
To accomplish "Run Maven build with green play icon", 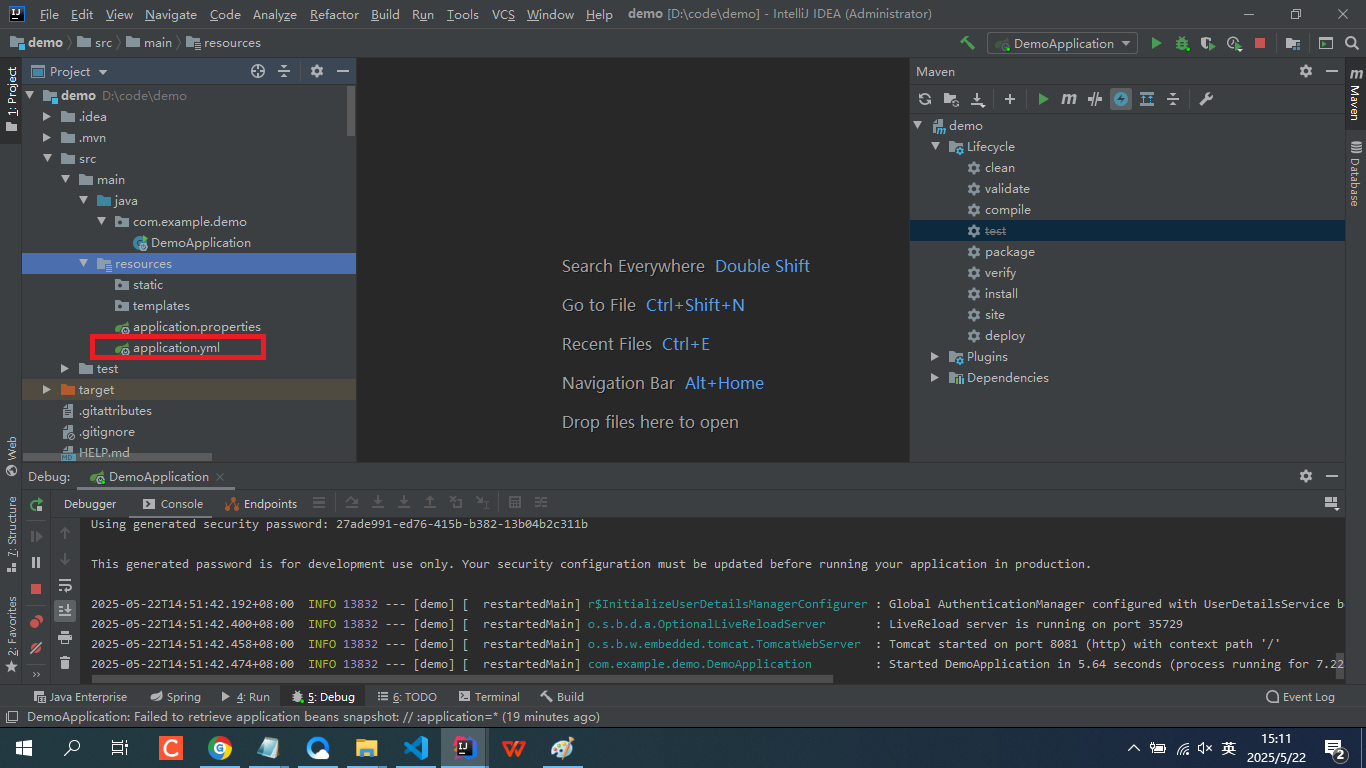I will (x=1043, y=99).
